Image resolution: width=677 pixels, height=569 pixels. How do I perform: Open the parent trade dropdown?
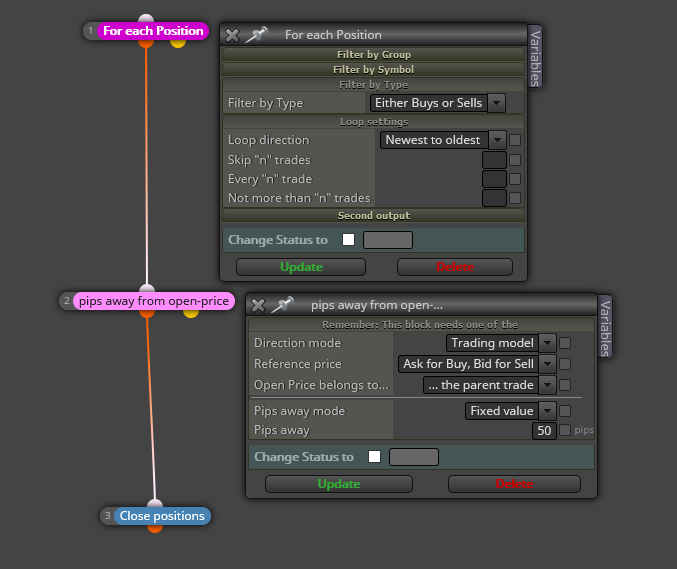[x=489, y=385]
